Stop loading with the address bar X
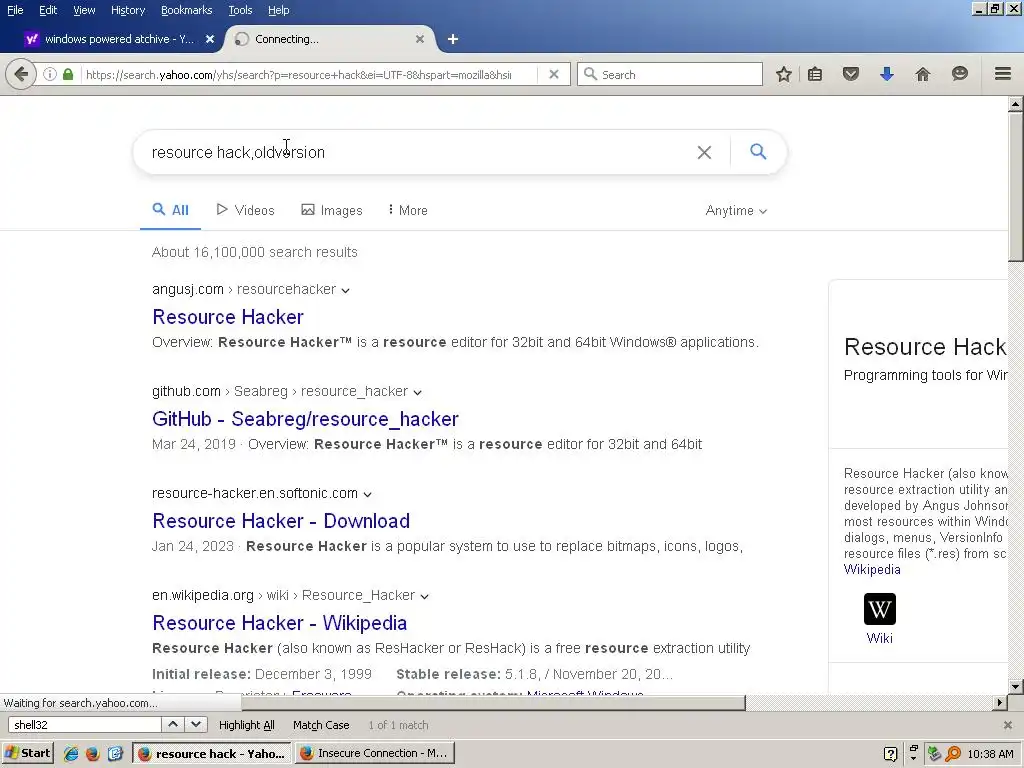Viewport: 1024px width, 768px height. [x=554, y=74]
